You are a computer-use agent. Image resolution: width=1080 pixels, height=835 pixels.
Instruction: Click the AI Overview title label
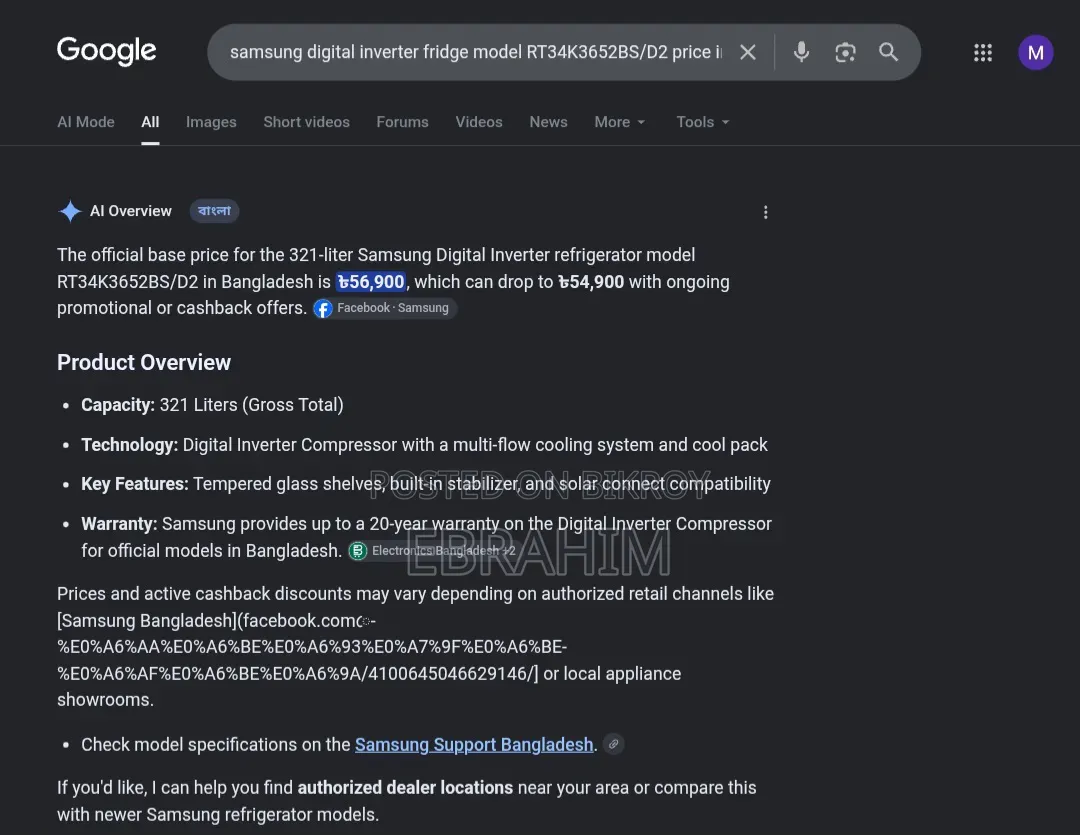131,211
